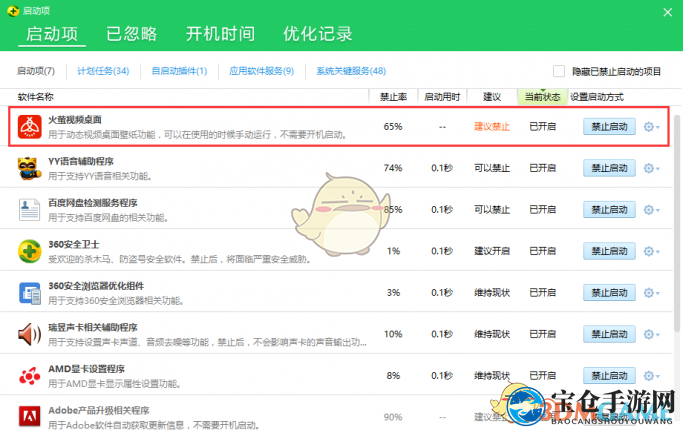Click the Adobe产品升级相关程序 name text
The image size is (683, 430).
point(99,410)
